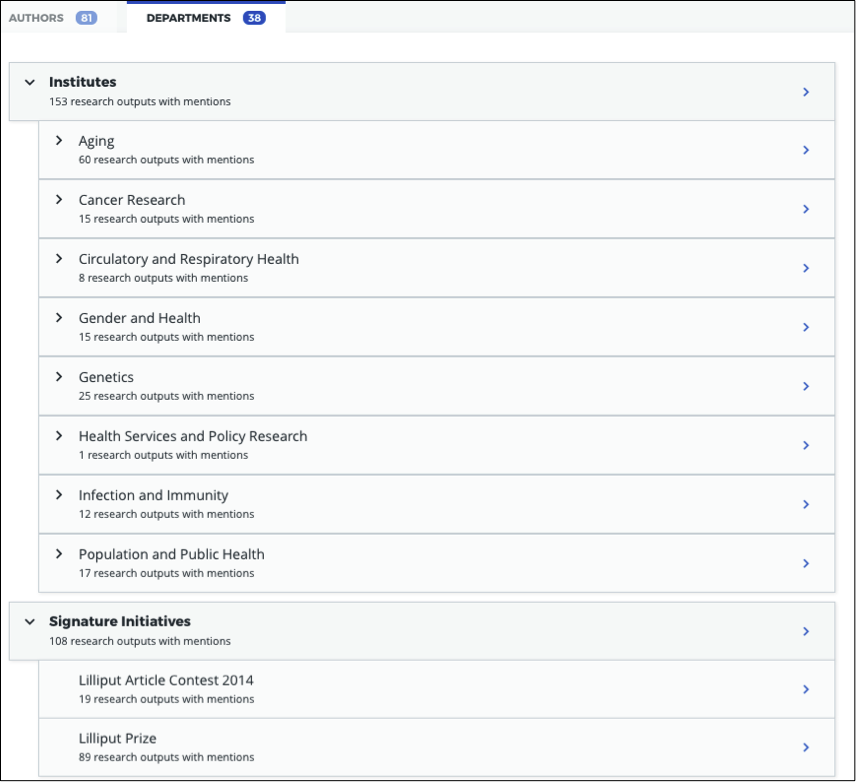856x782 pixels.
Task: Expand Health Services and Policy Research
Action: coord(59,436)
